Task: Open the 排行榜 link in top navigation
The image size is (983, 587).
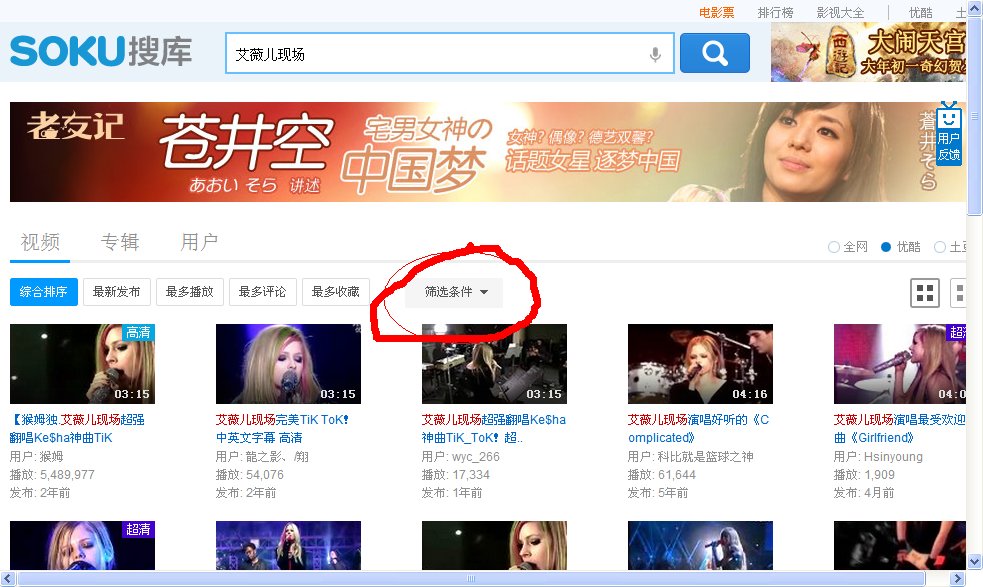Action: [775, 13]
